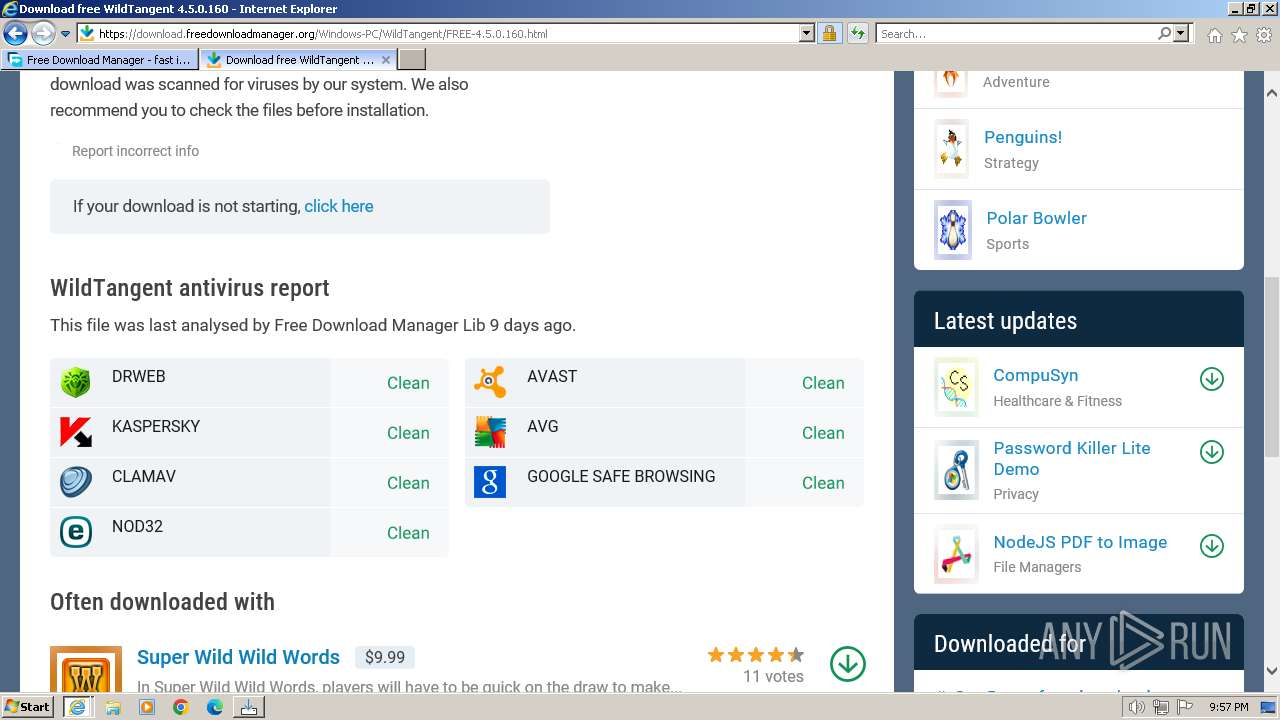Go forward with browser Forward button

42,33
